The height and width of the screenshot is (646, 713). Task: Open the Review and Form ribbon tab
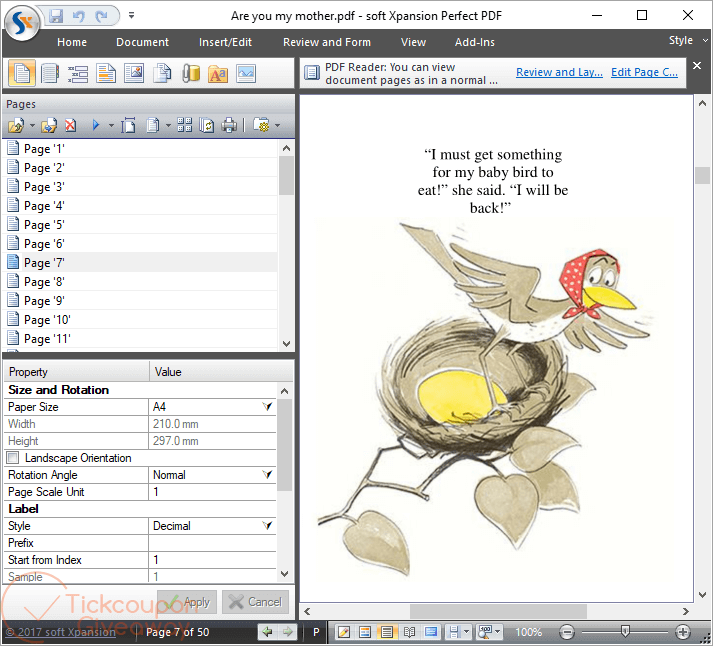(x=327, y=42)
